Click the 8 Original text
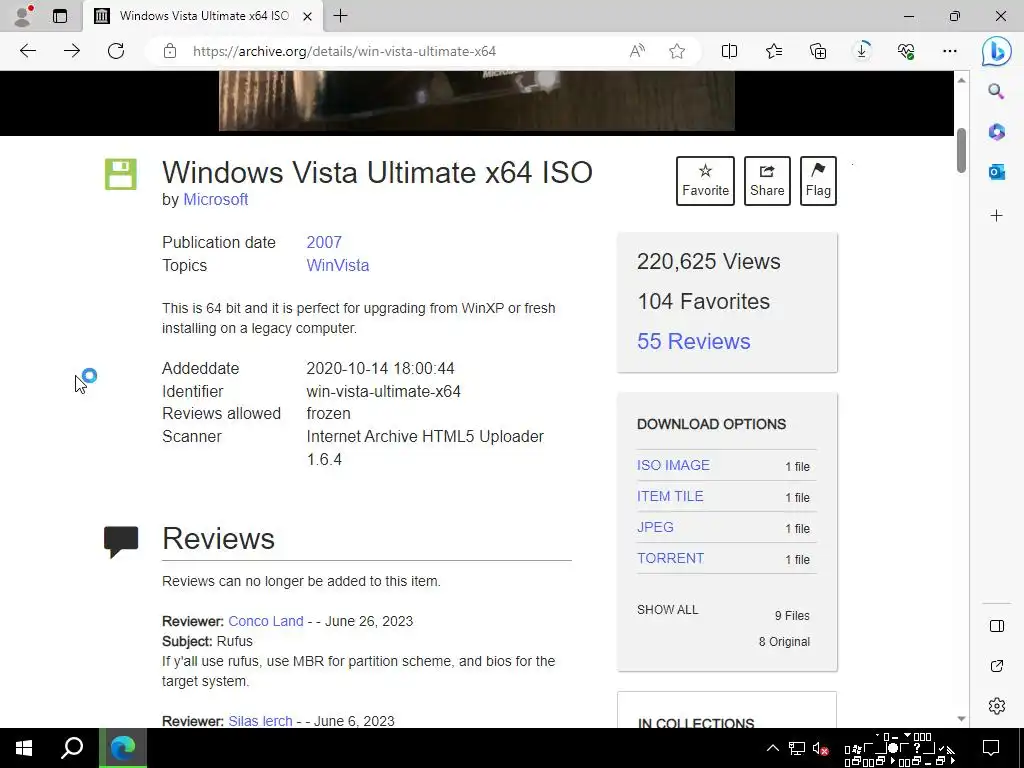The width and height of the screenshot is (1024, 768). click(x=784, y=642)
